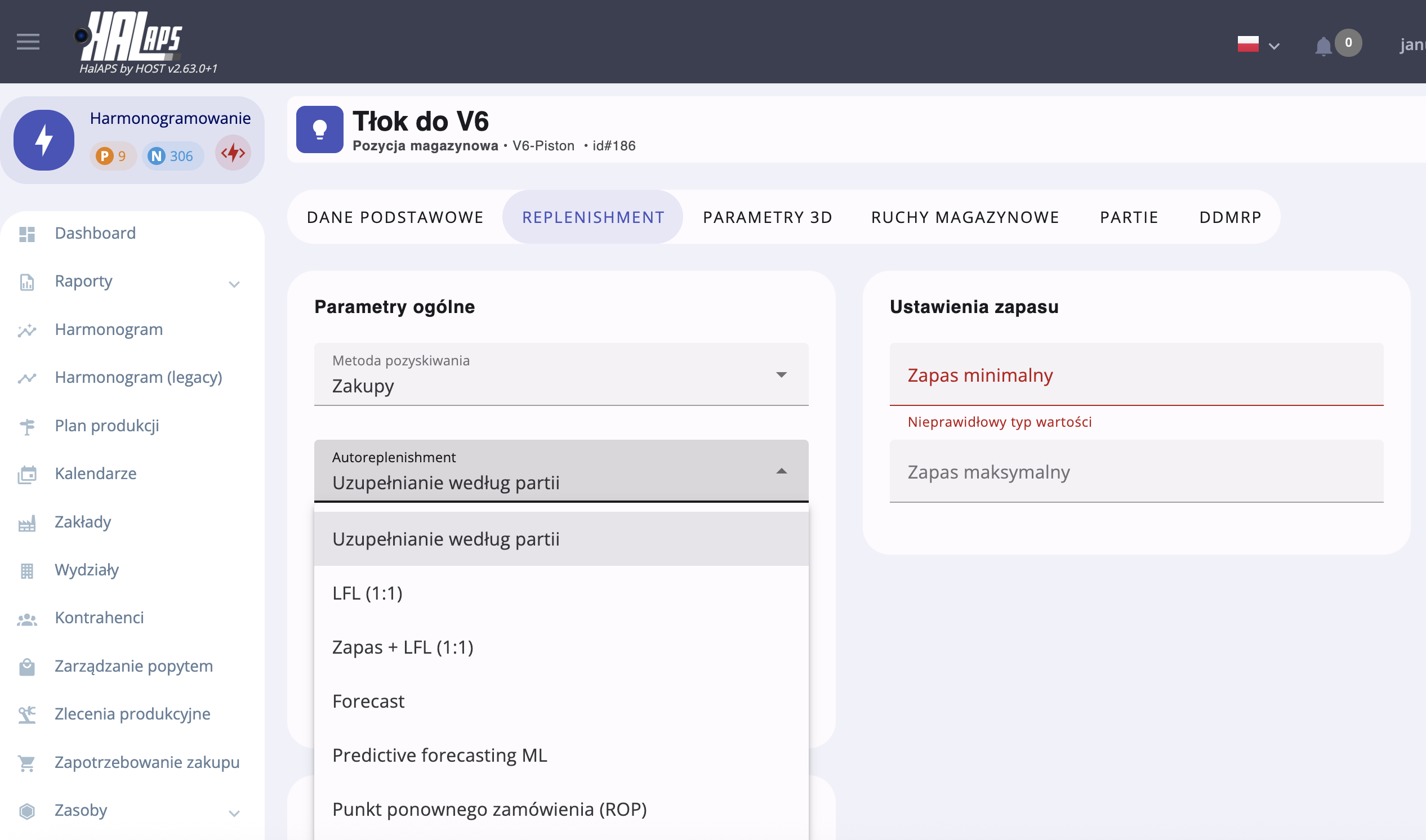Open the hamburger menu icon

click(x=28, y=42)
